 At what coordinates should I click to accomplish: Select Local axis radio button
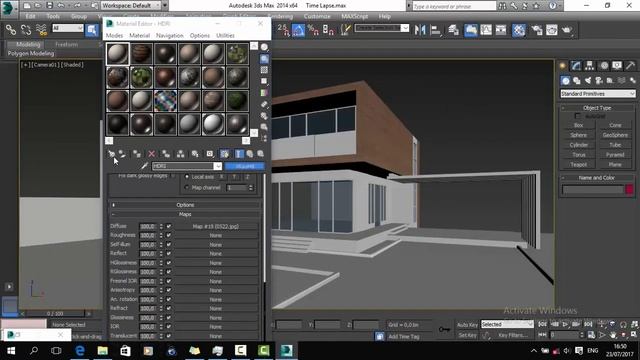pos(187,177)
